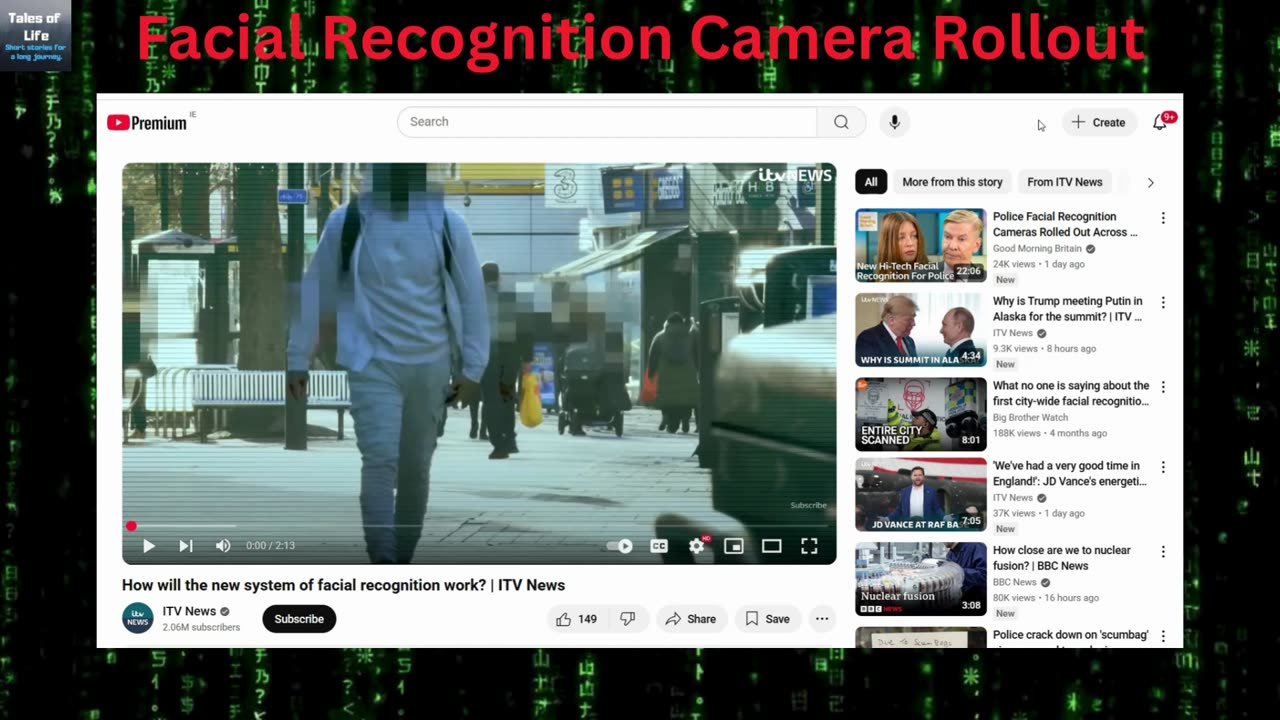
Task: Open BBC News channel link
Action: click(1015, 582)
